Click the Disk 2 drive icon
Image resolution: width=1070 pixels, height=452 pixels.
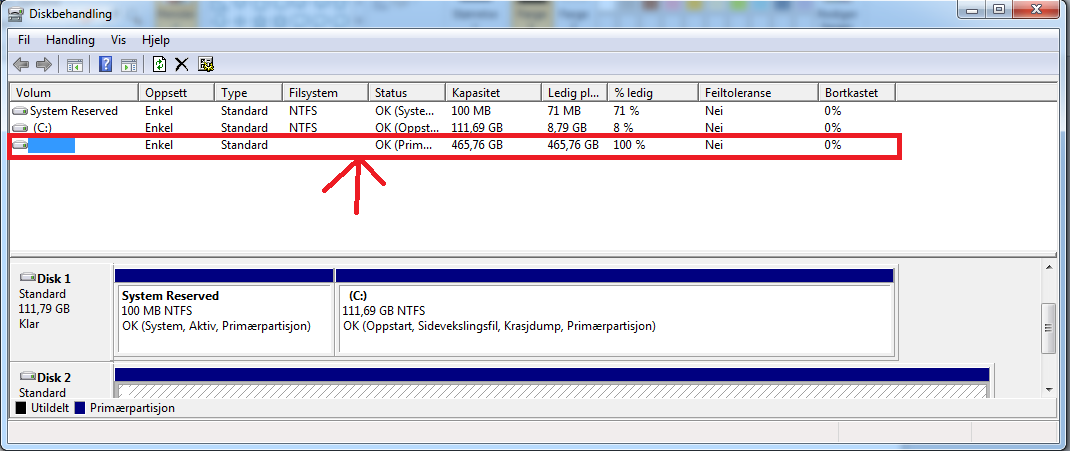[27, 377]
